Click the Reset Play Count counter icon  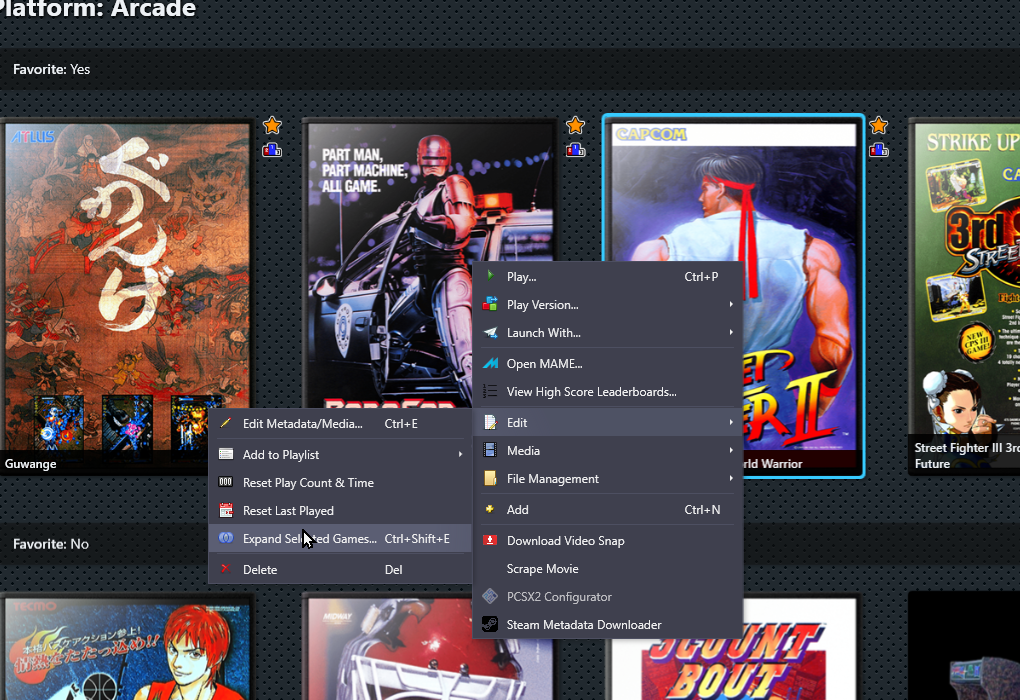[x=226, y=482]
